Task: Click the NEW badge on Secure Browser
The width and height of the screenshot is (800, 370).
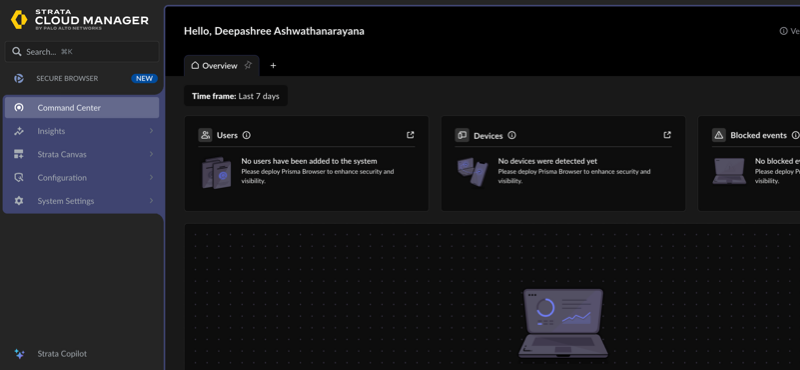Action: coord(144,79)
